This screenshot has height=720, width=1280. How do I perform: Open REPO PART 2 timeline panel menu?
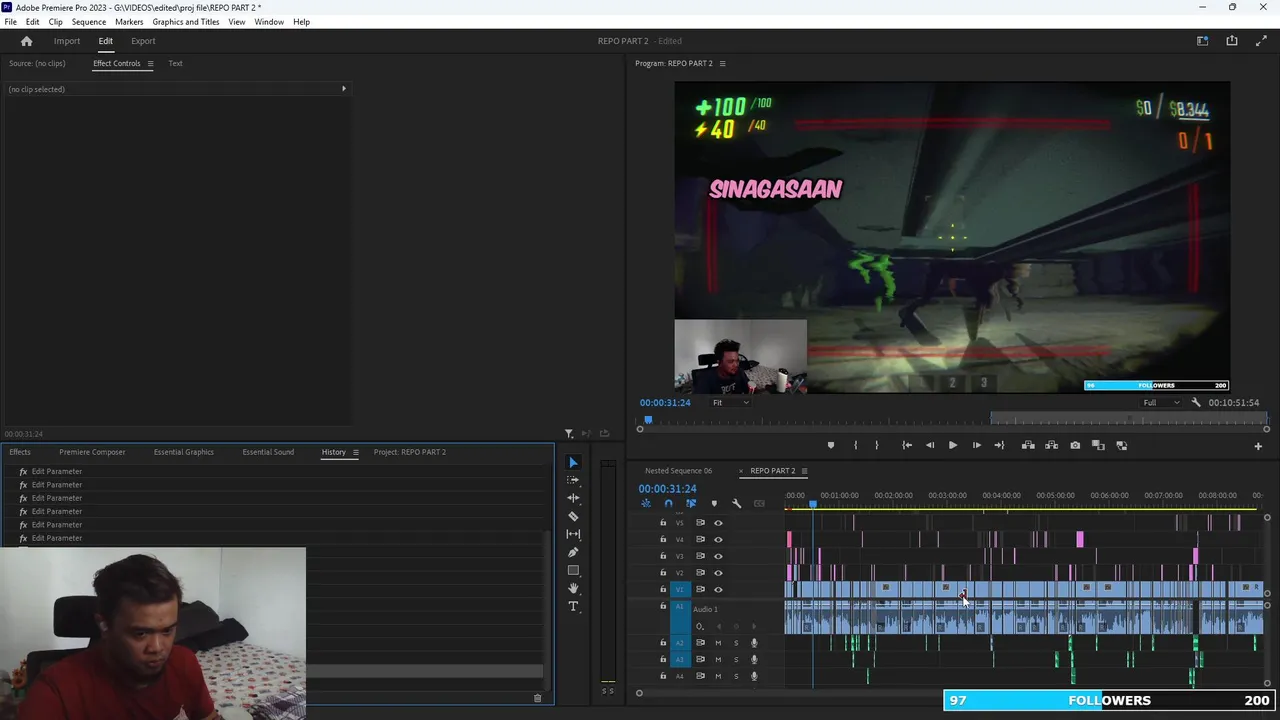click(804, 471)
